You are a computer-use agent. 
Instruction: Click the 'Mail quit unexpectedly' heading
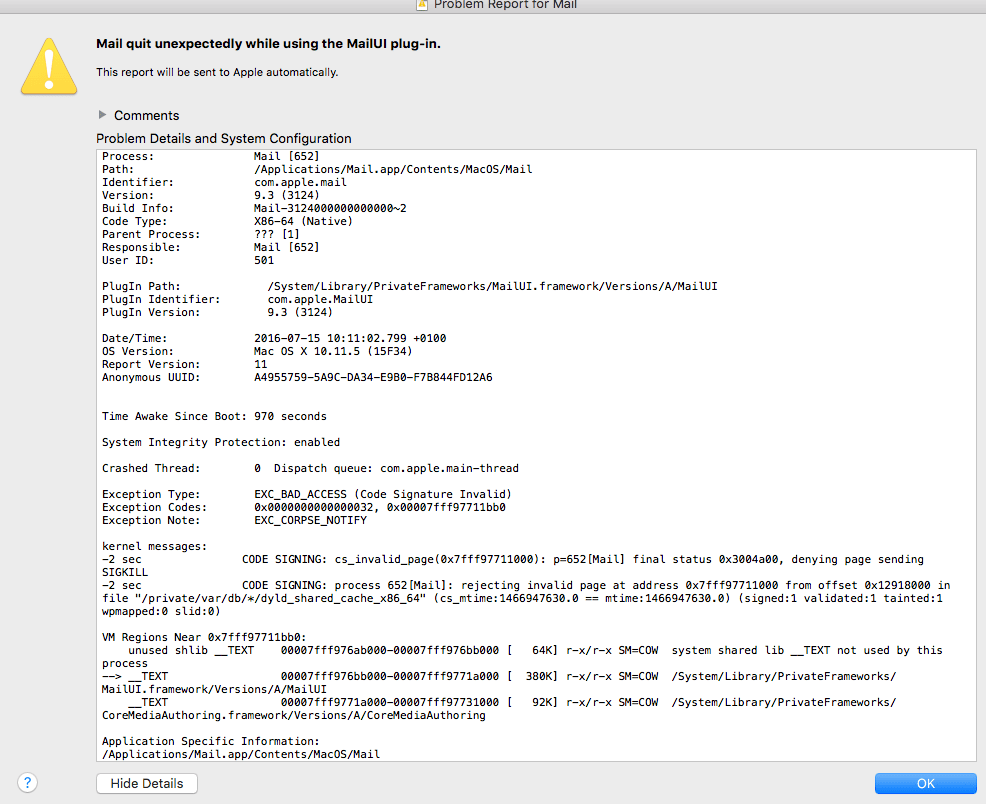(268, 44)
